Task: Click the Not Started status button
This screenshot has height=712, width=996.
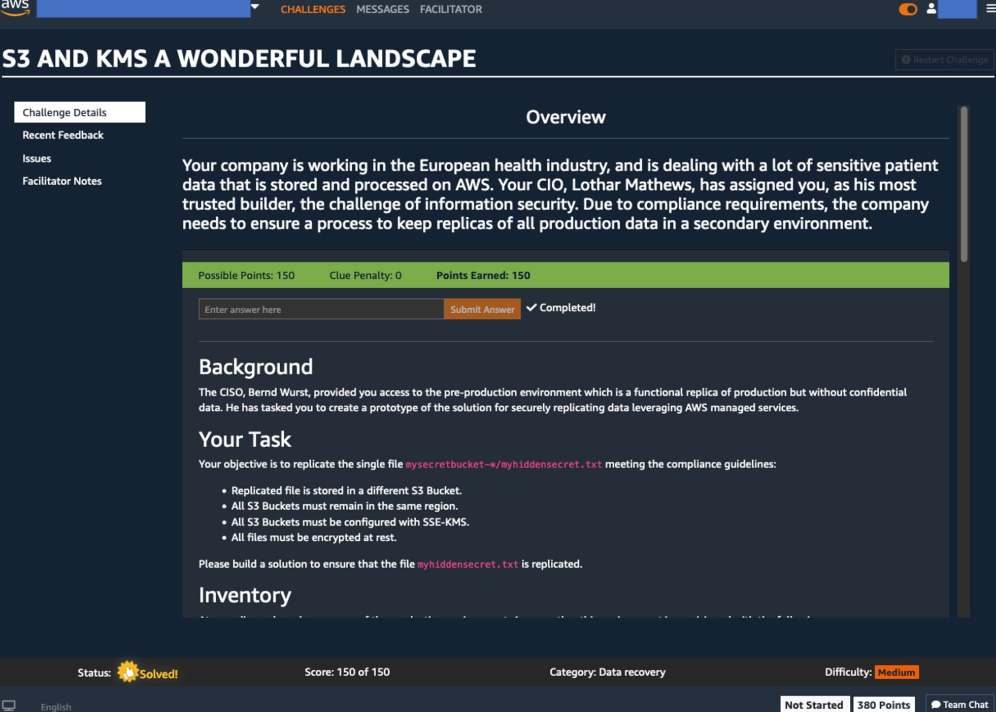Action: (814, 704)
